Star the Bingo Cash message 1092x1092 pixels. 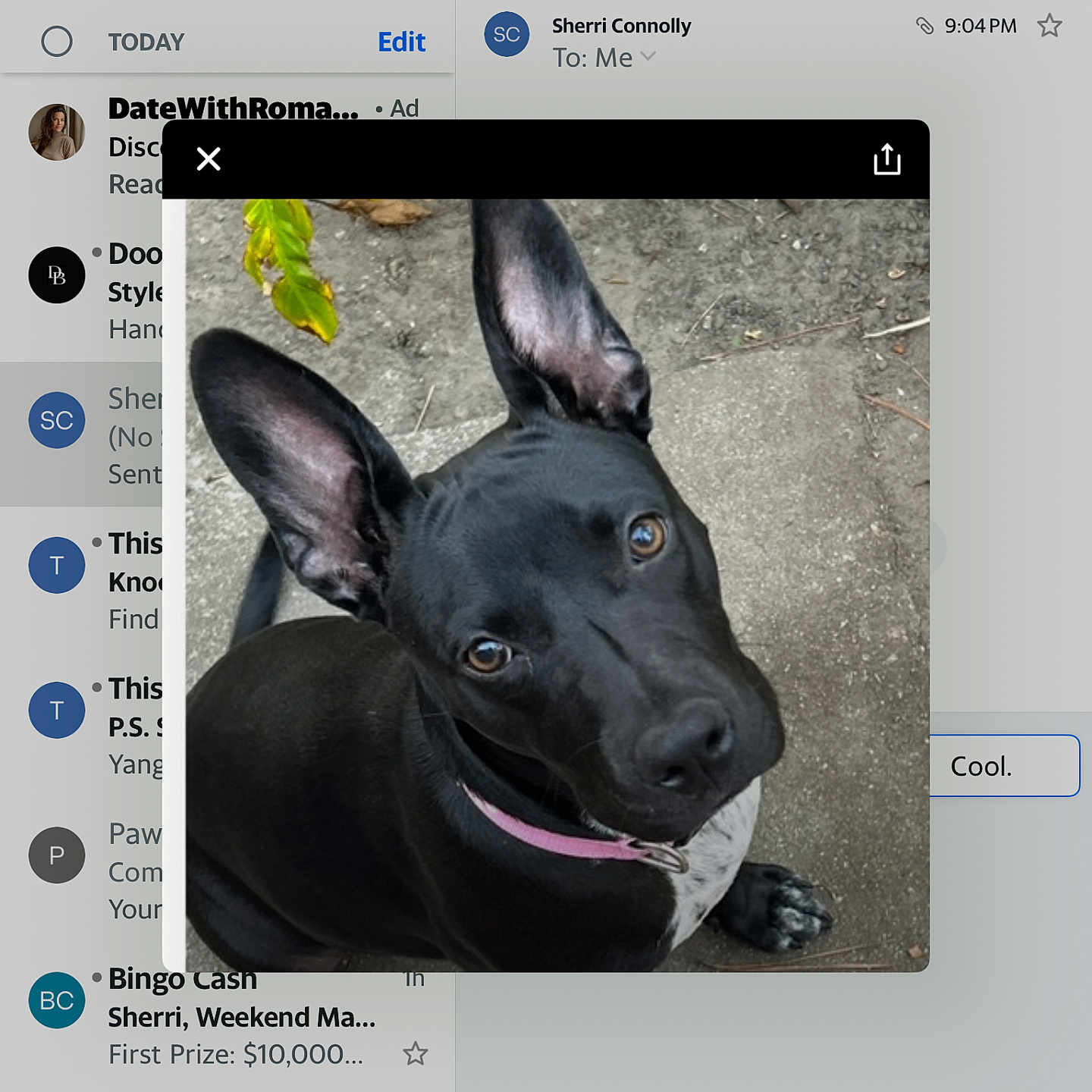tap(415, 1053)
